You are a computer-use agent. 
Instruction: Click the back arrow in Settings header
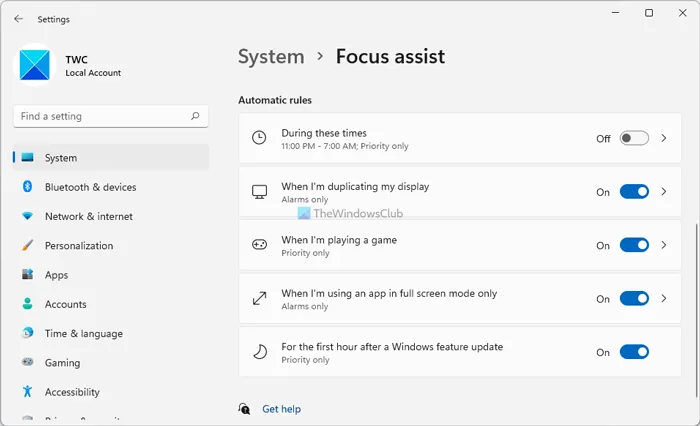(x=18, y=19)
